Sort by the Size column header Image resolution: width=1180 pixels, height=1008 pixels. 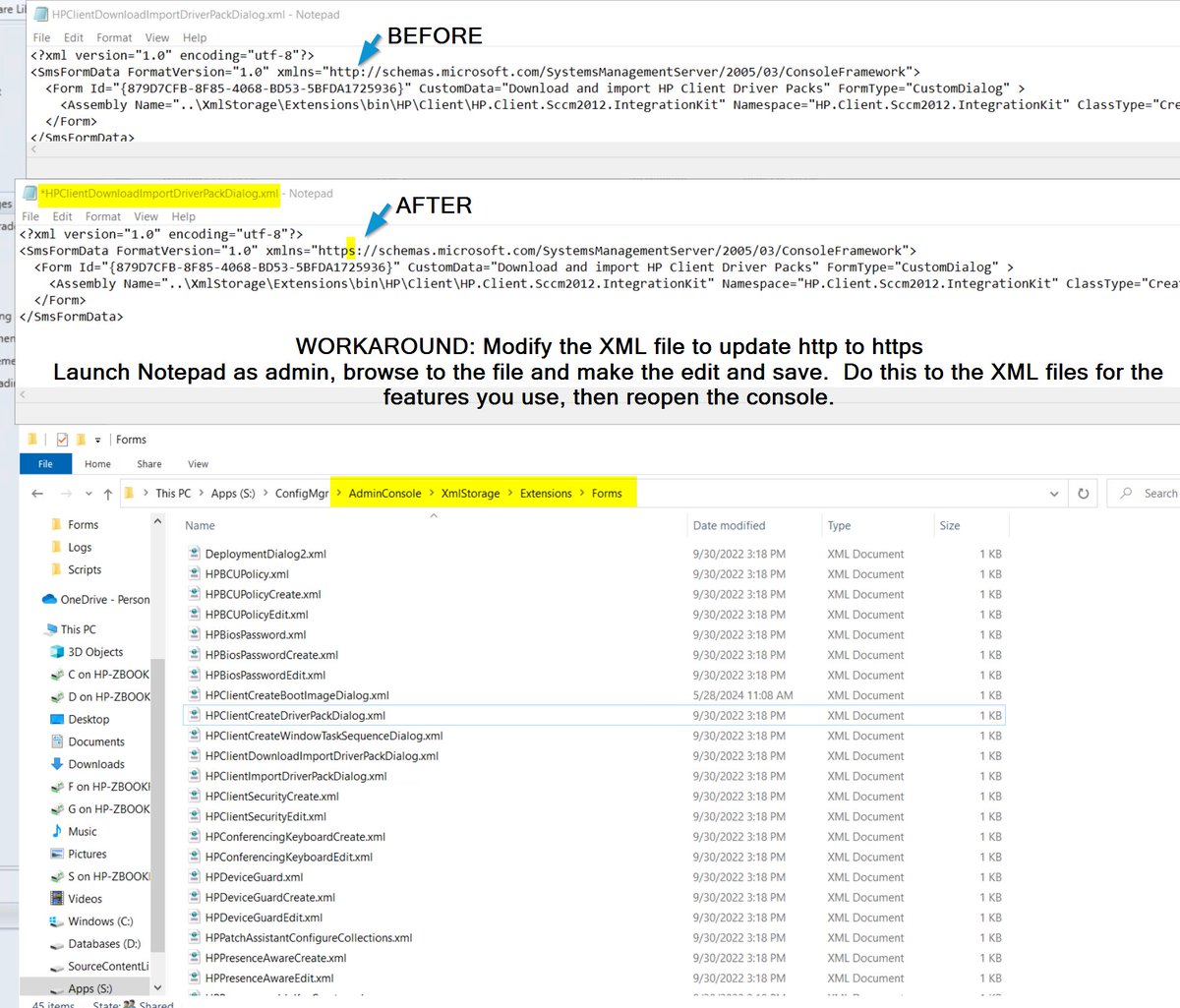950,526
